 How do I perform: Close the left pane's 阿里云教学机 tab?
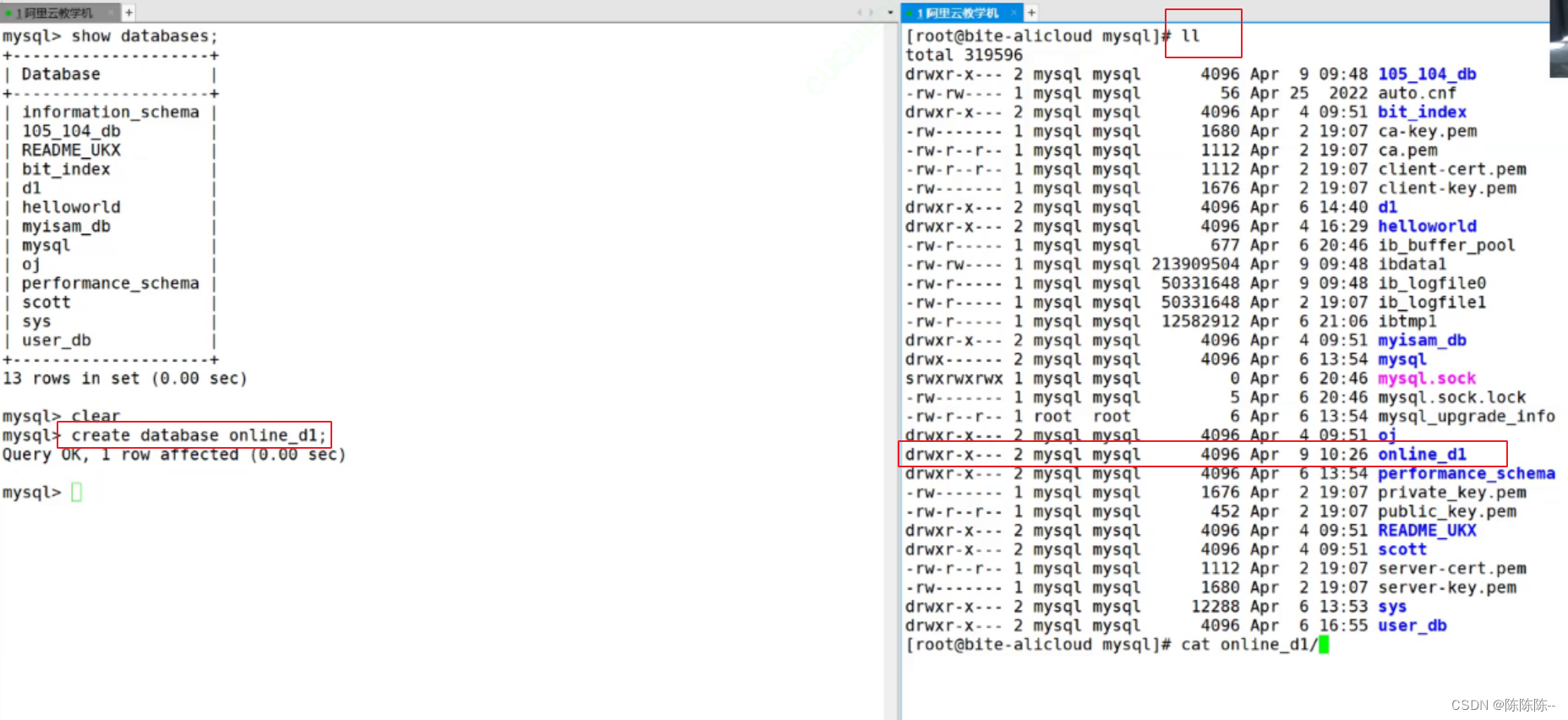click(111, 13)
